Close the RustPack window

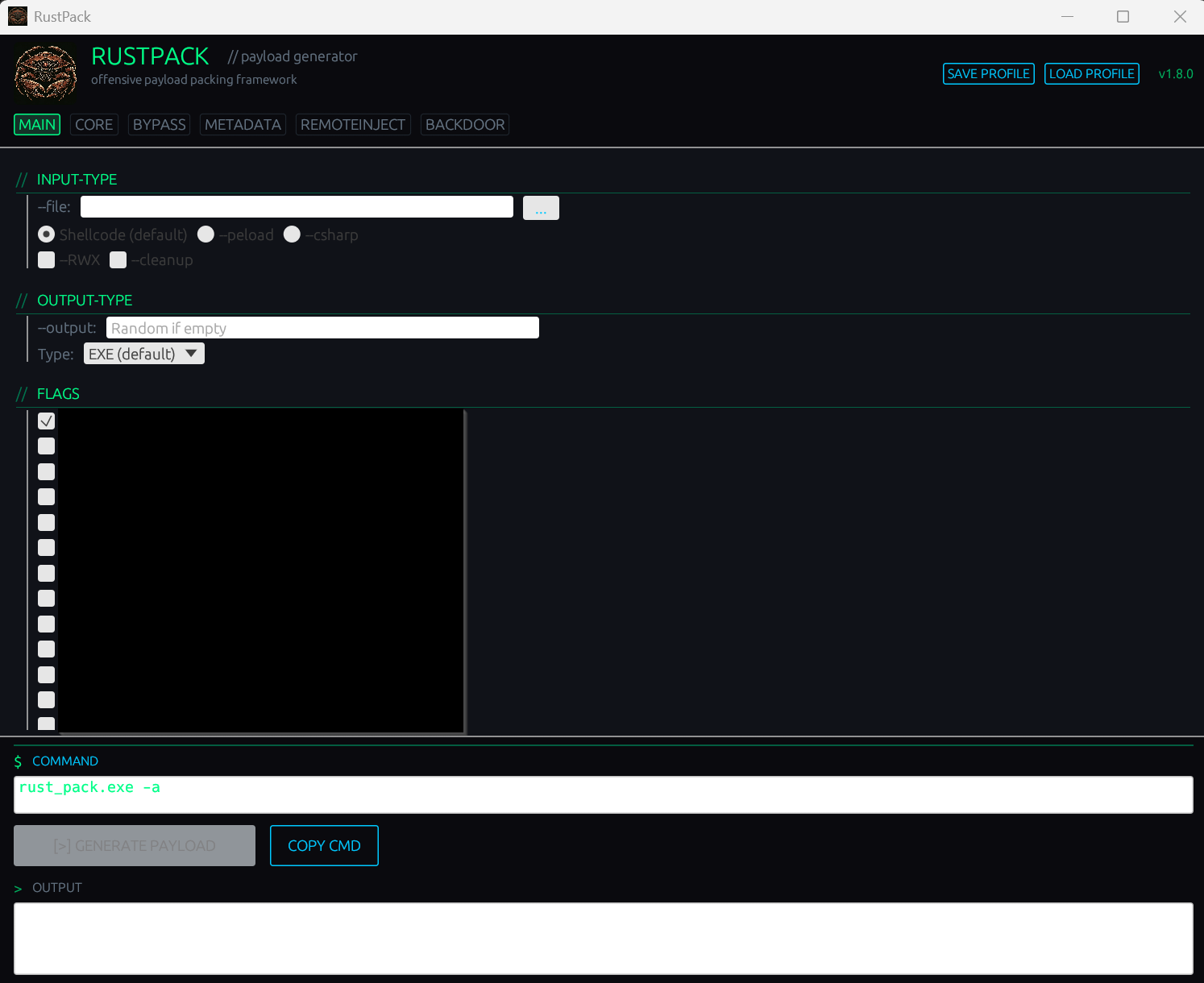pos(1180,16)
